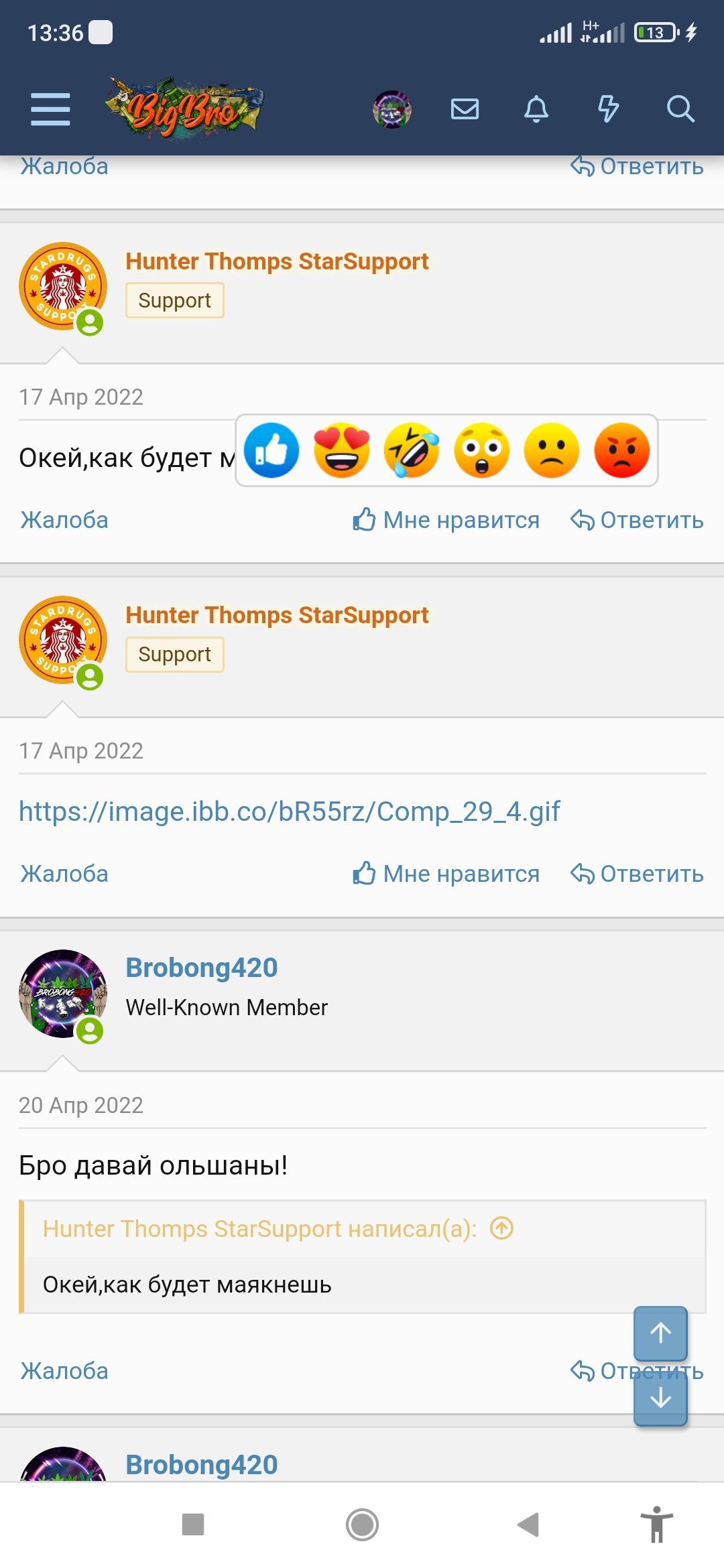The height and width of the screenshot is (1568, 724).
Task: Click 'Мне нравится' under the gif link post
Action: point(446,874)
